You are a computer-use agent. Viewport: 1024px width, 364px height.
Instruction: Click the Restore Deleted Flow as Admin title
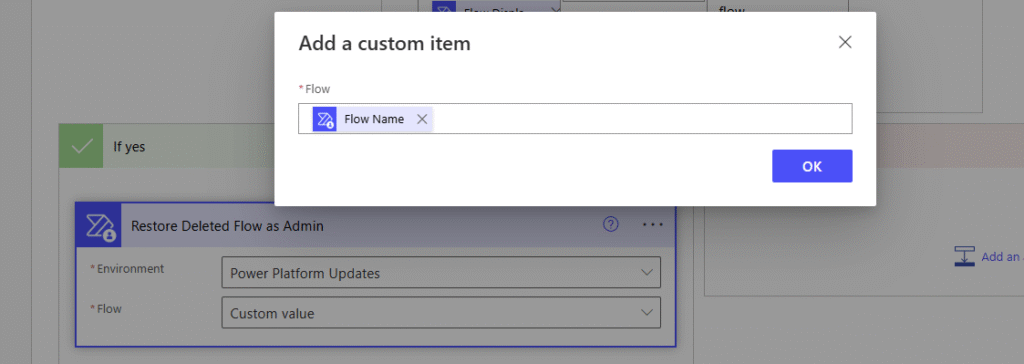tap(227, 226)
